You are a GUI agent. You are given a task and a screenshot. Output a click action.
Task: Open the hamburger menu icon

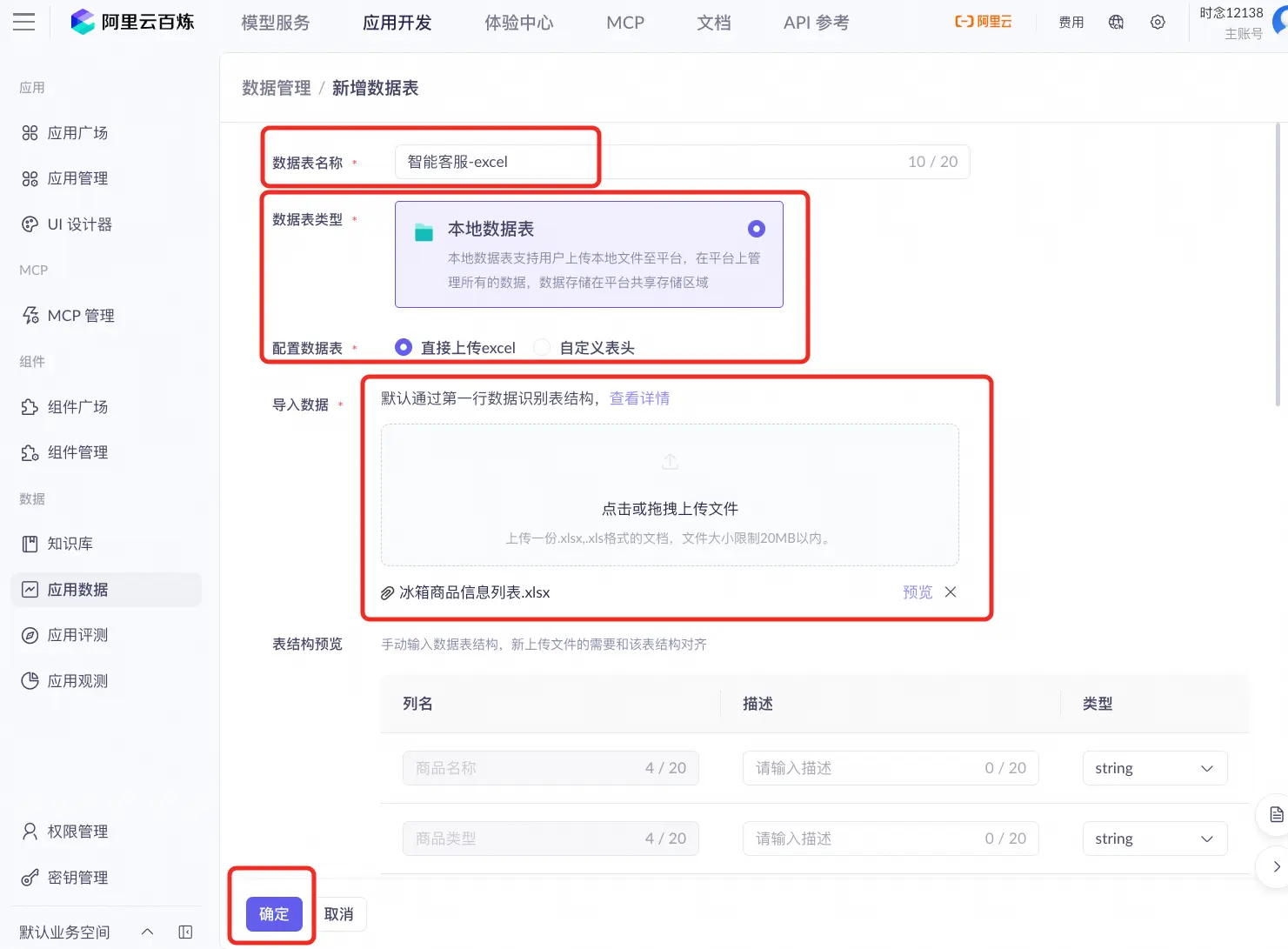[24, 22]
